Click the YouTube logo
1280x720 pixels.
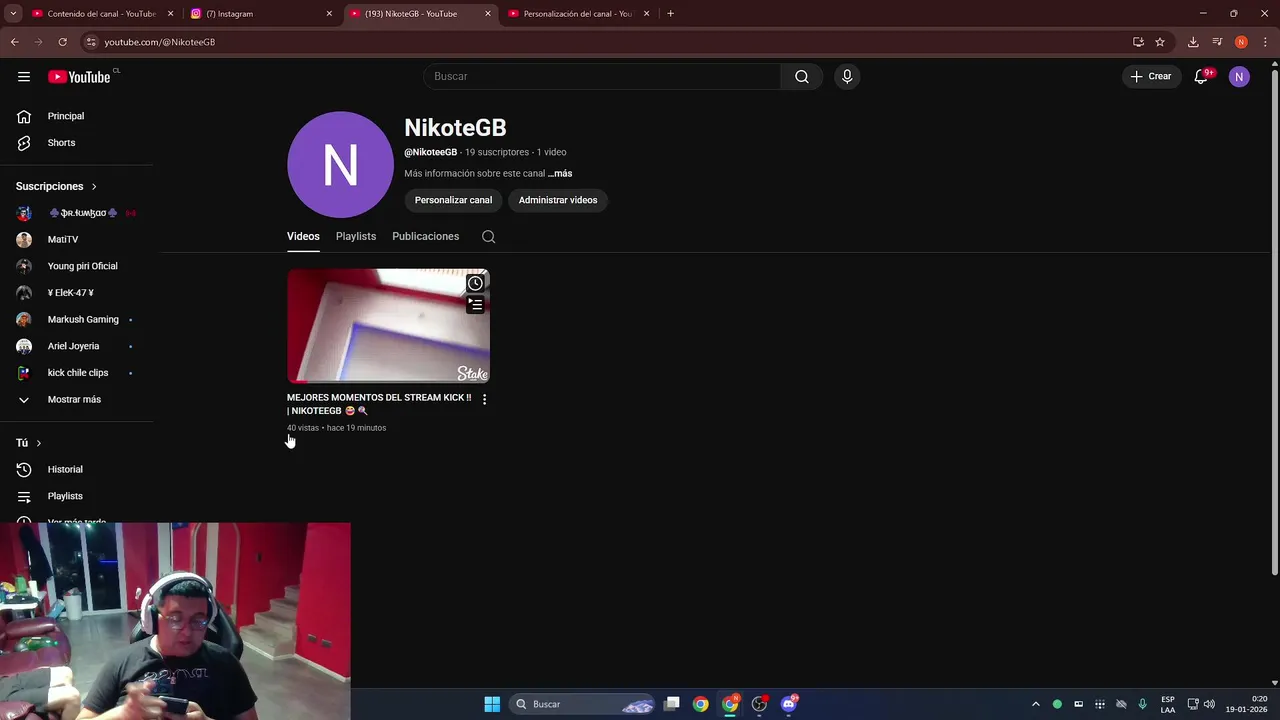pyautogui.click(x=79, y=77)
